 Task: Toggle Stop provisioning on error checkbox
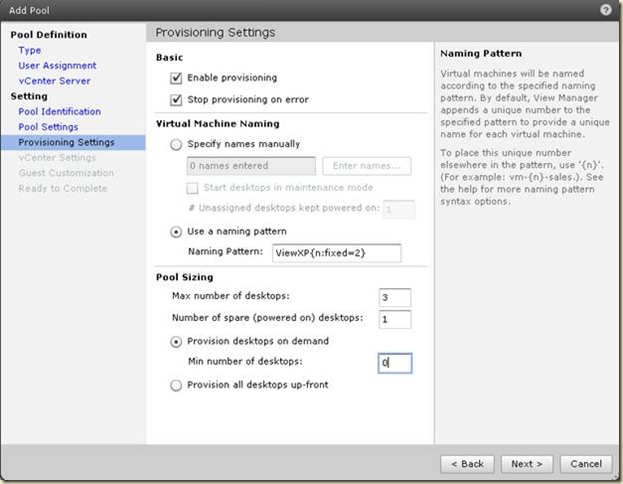click(177, 99)
